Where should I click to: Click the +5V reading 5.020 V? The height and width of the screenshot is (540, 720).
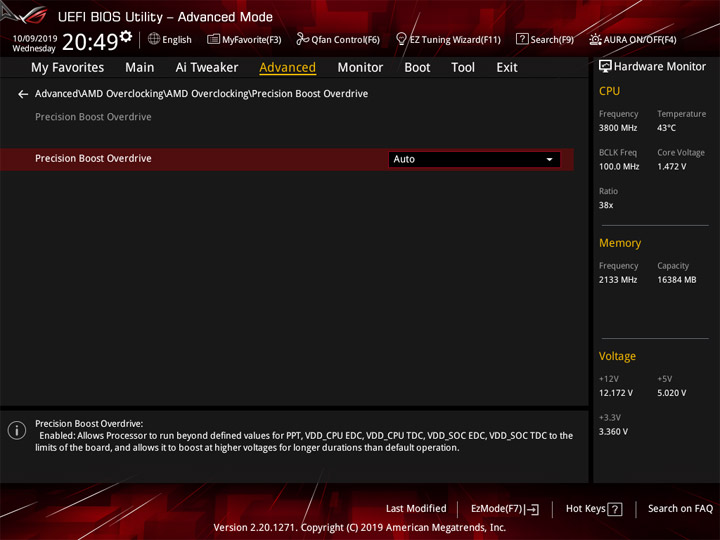(671, 393)
